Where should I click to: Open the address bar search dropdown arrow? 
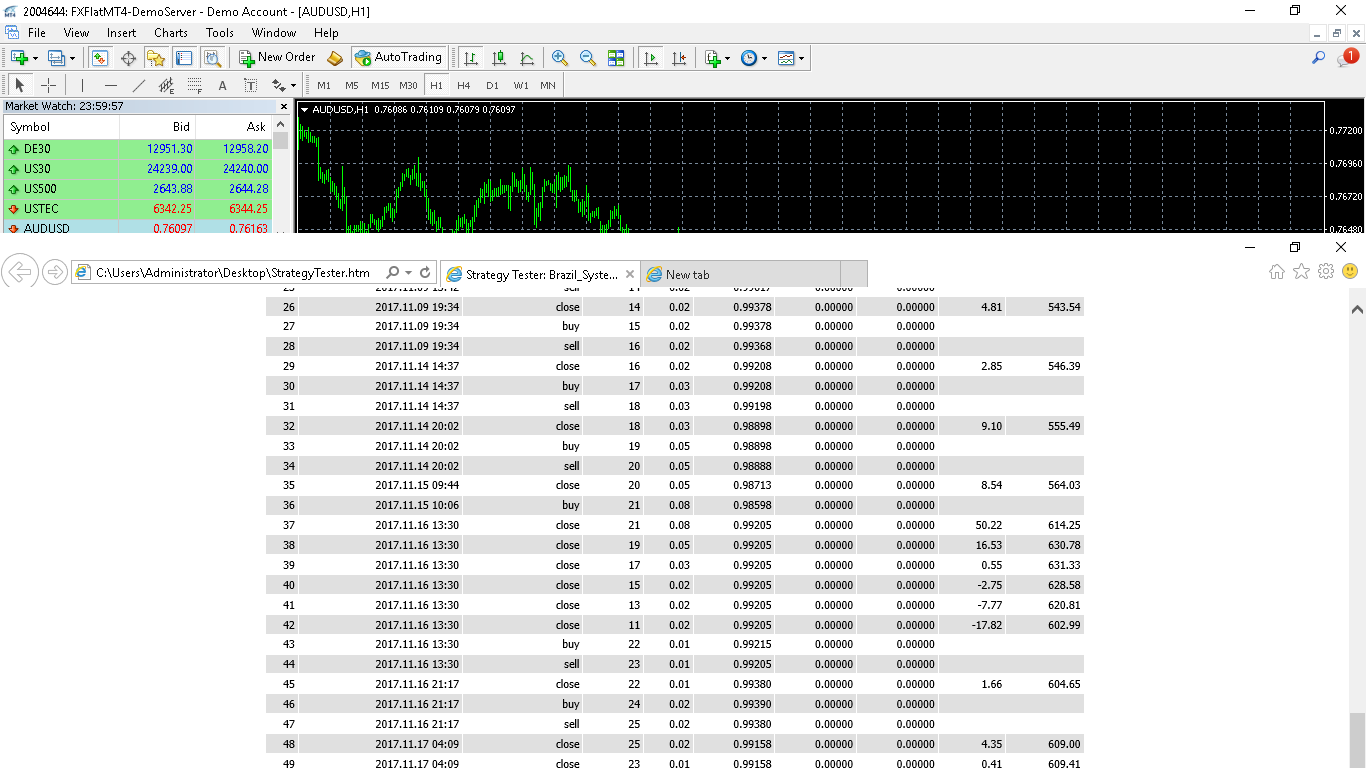(408, 273)
